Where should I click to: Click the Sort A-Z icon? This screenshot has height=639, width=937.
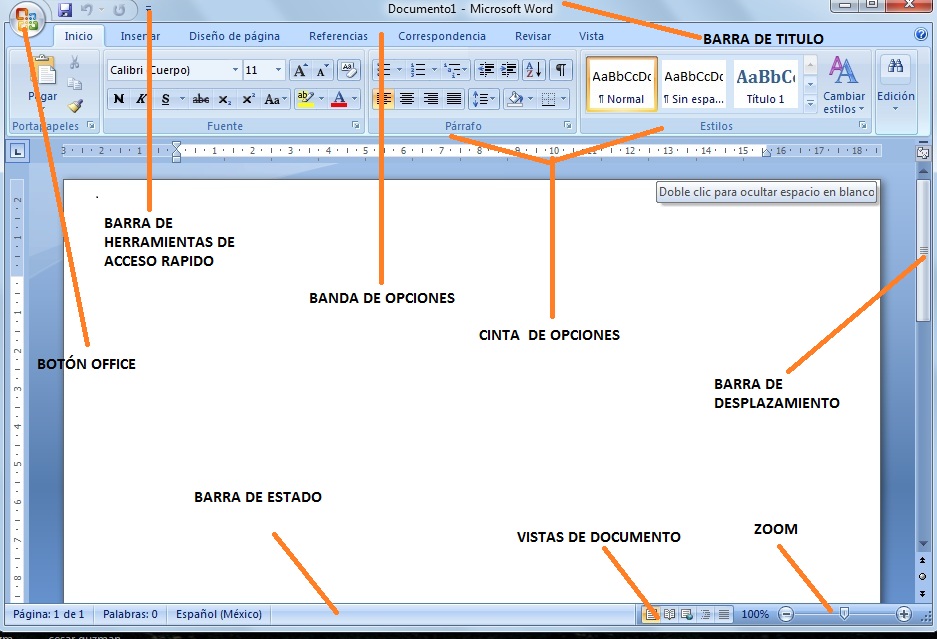[533, 70]
